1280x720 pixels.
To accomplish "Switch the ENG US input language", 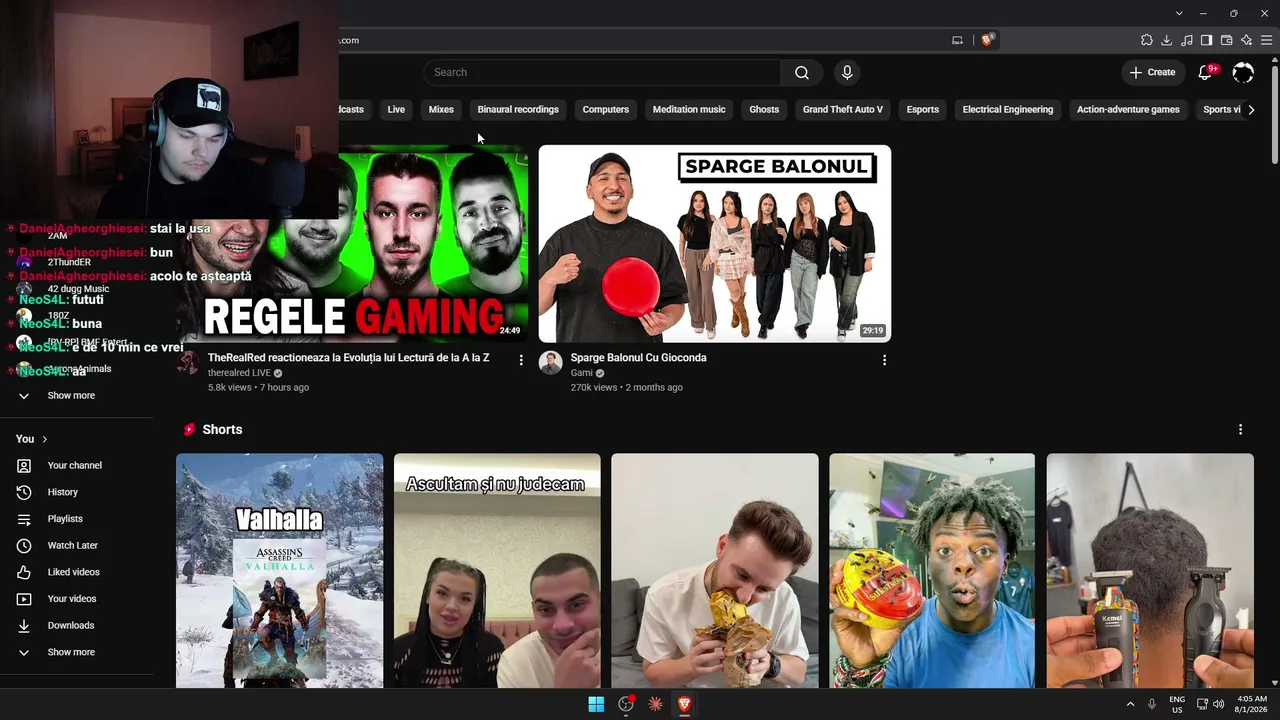I will coord(1177,704).
